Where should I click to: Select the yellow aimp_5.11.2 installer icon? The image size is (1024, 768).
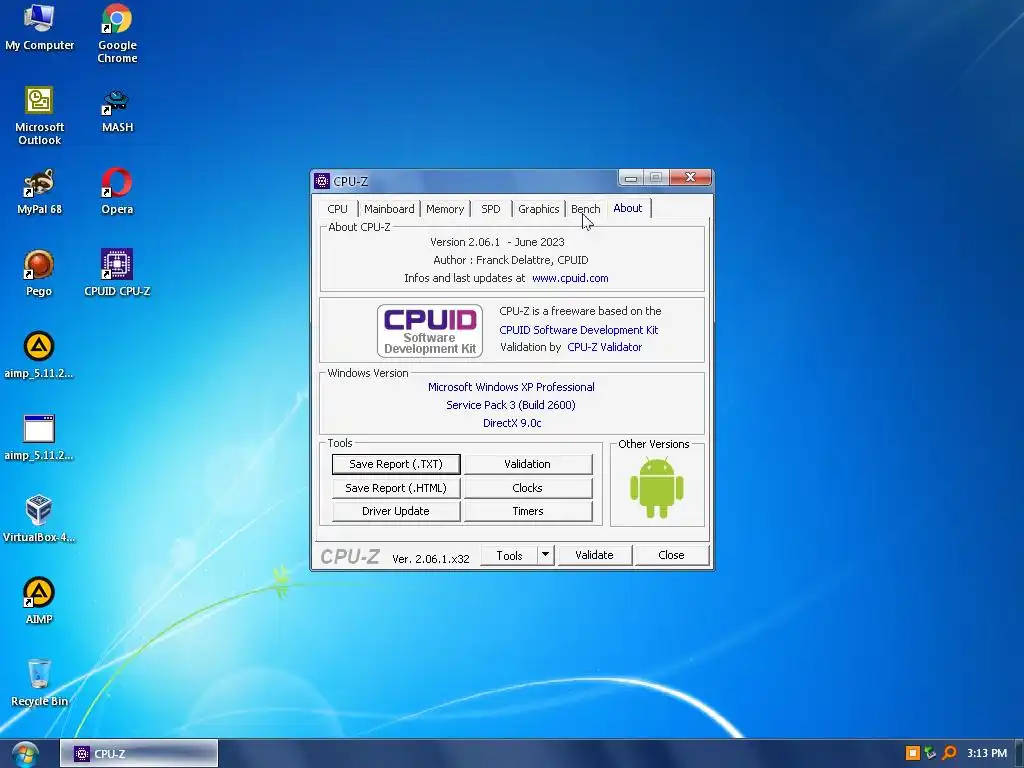click(x=39, y=355)
